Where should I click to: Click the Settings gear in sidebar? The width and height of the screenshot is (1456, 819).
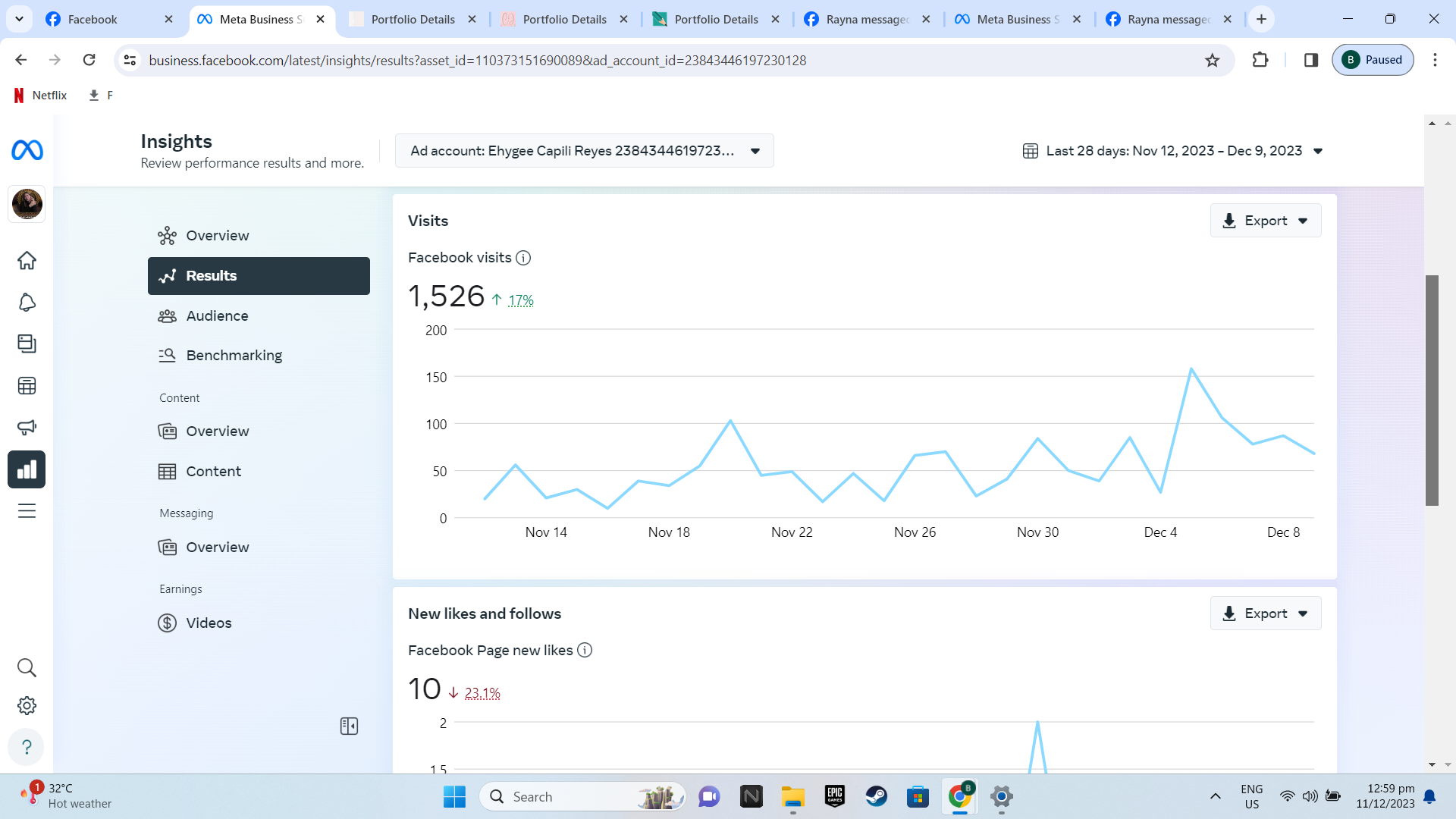27,706
